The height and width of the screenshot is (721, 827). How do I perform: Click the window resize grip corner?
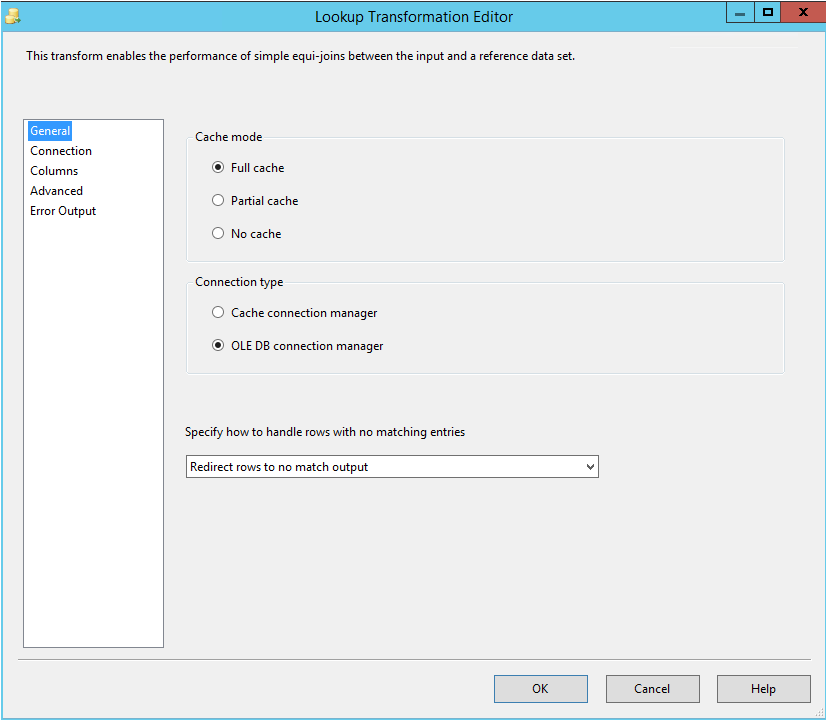[819, 713]
